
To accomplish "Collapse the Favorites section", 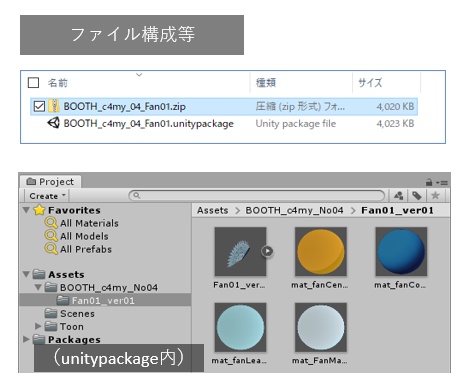I will [x=26, y=210].
